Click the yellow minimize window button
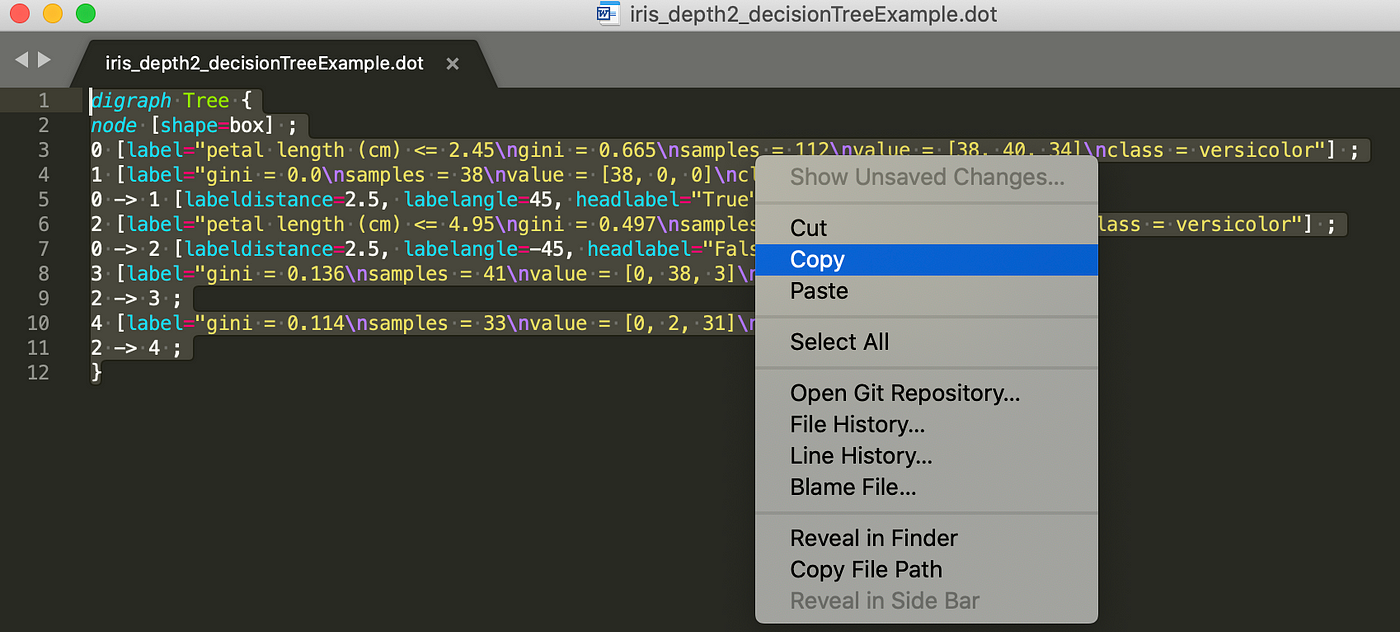1400x632 pixels. (52, 14)
